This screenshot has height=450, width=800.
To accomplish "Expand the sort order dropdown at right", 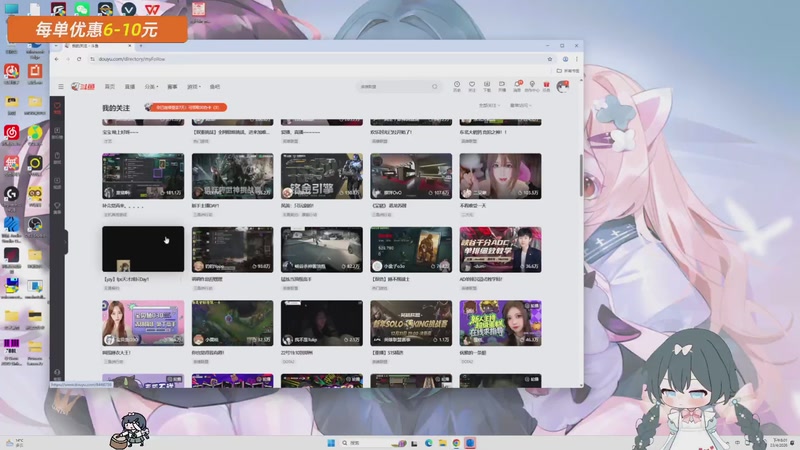I will click(520, 106).
